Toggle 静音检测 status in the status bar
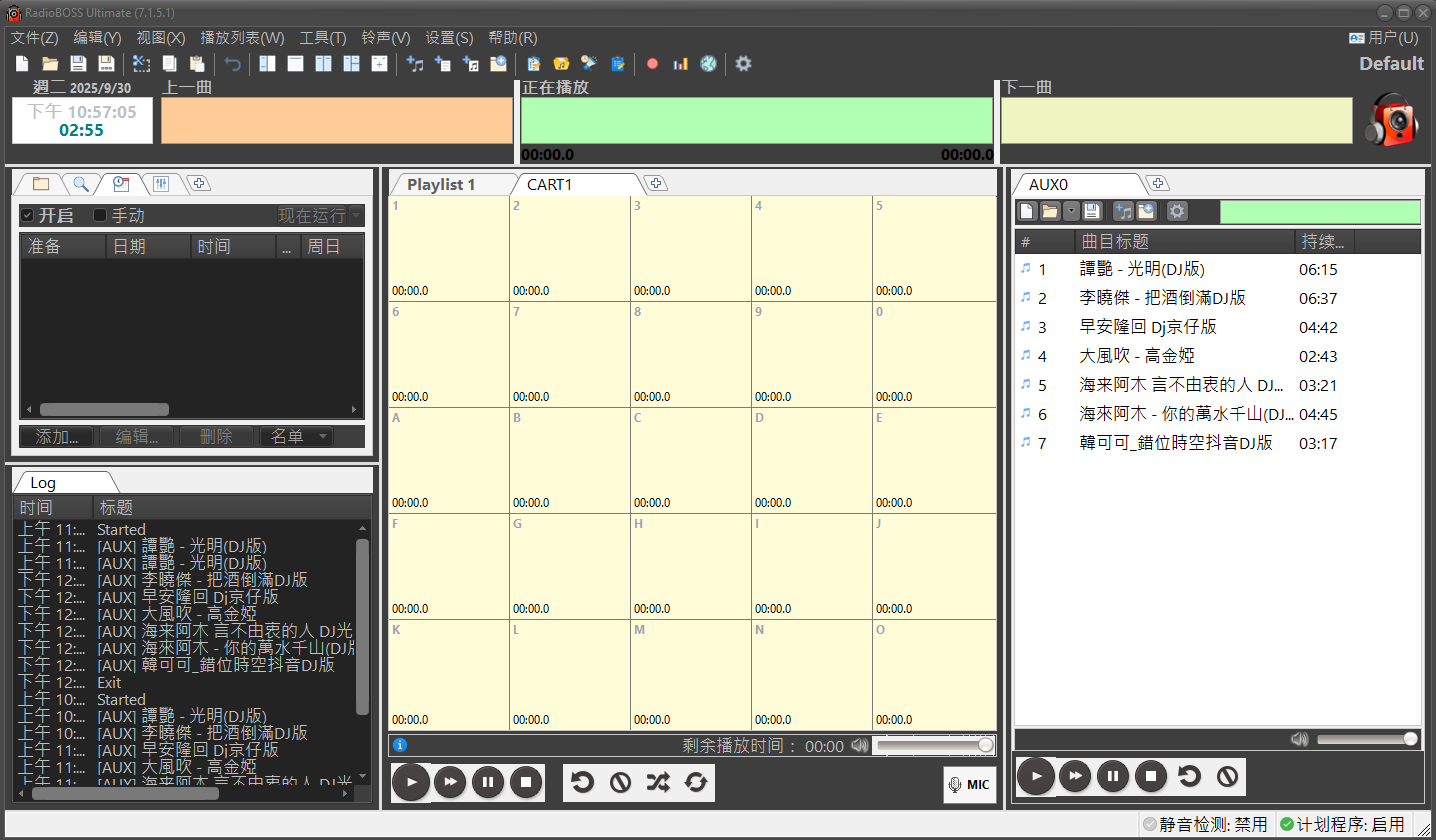 1206,825
